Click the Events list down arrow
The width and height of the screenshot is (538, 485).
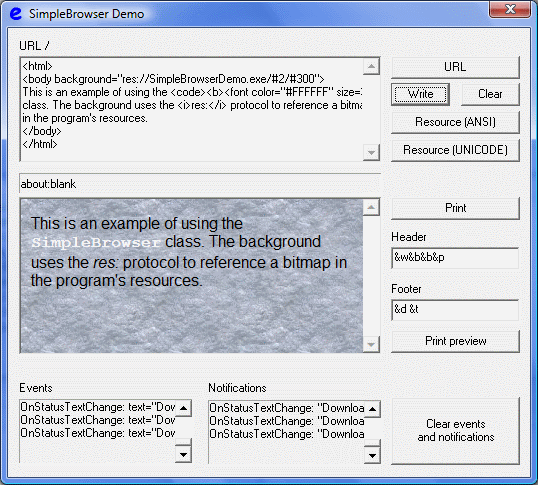click(184, 455)
